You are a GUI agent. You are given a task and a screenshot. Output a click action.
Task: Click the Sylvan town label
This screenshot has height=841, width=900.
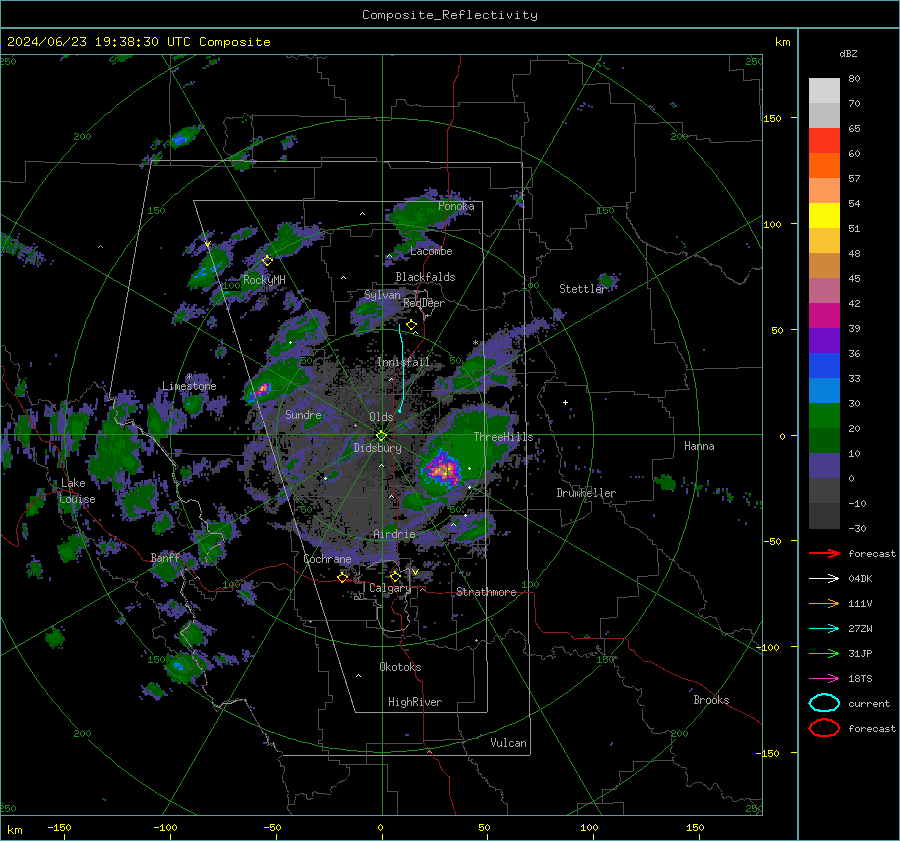tap(382, 295)
